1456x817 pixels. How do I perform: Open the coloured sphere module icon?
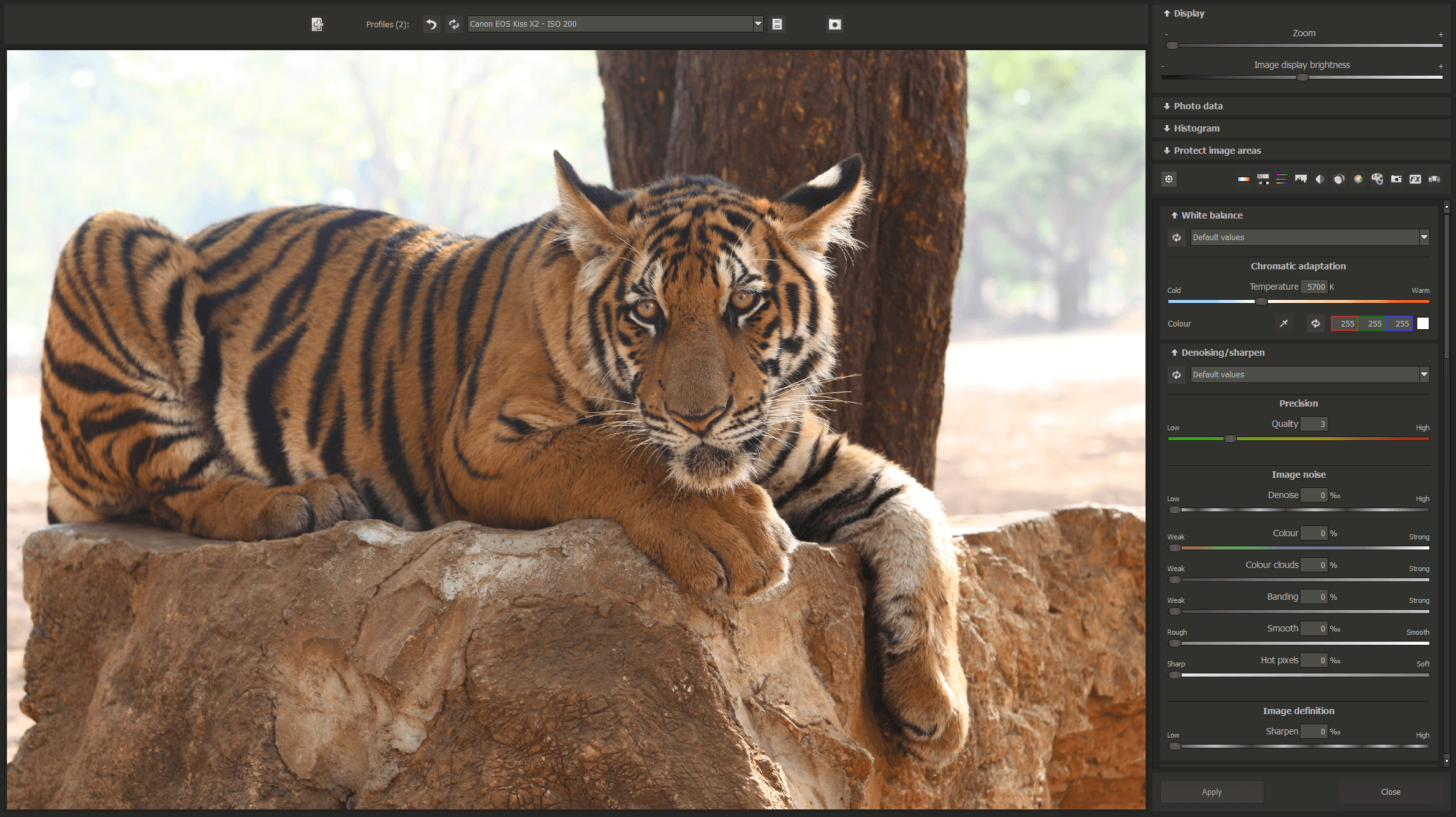[x=1358, y=179]
